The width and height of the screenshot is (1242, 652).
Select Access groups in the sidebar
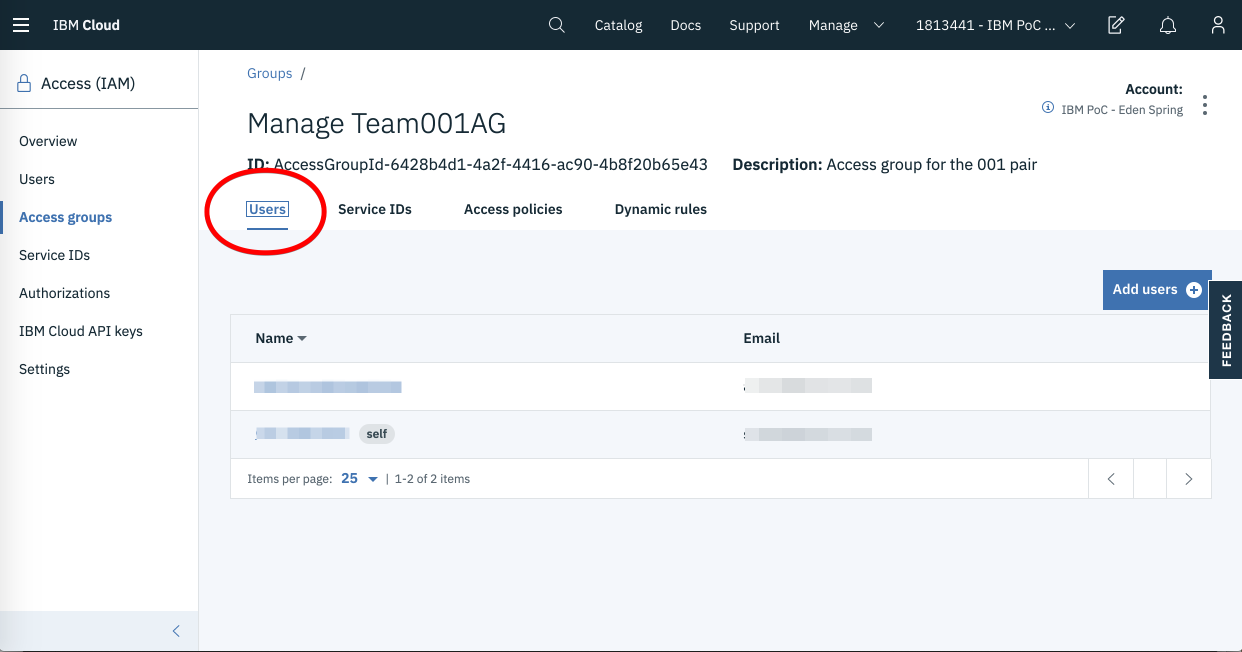pyautogui.click(x=66, y=217)
